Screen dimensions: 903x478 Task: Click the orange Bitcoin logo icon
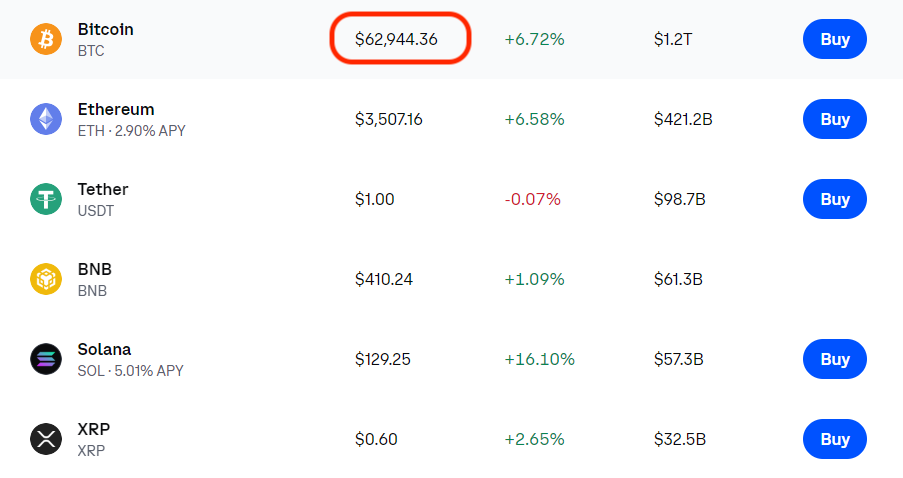46,39
